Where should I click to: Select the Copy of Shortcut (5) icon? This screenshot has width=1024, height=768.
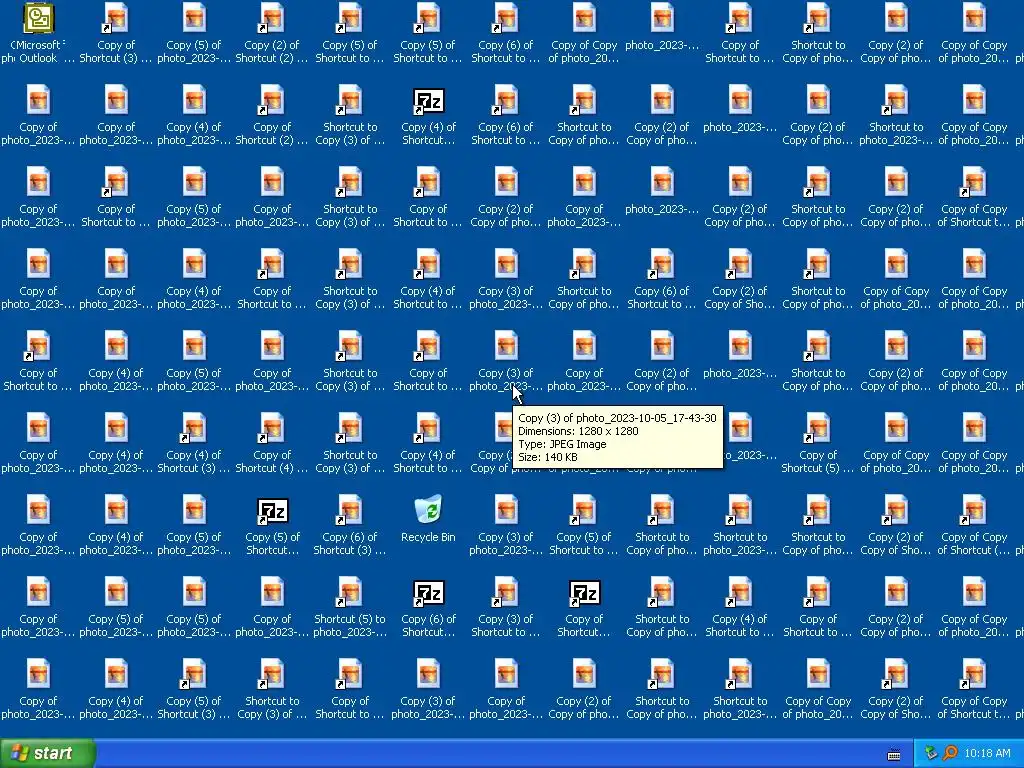[818, 445]
